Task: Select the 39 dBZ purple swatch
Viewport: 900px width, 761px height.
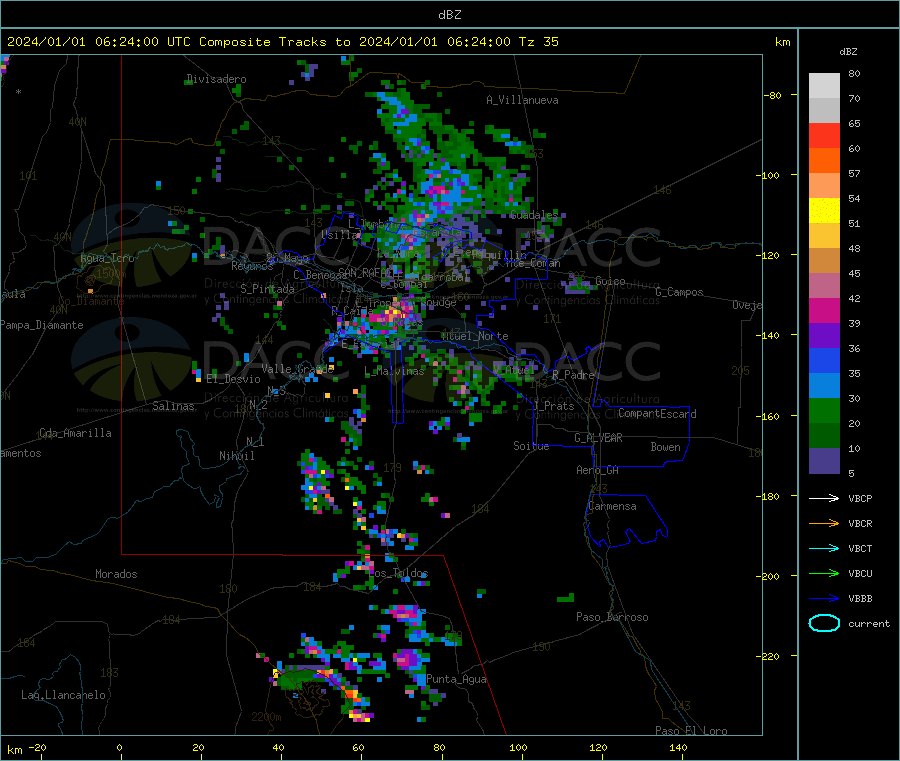Action: 824,336
